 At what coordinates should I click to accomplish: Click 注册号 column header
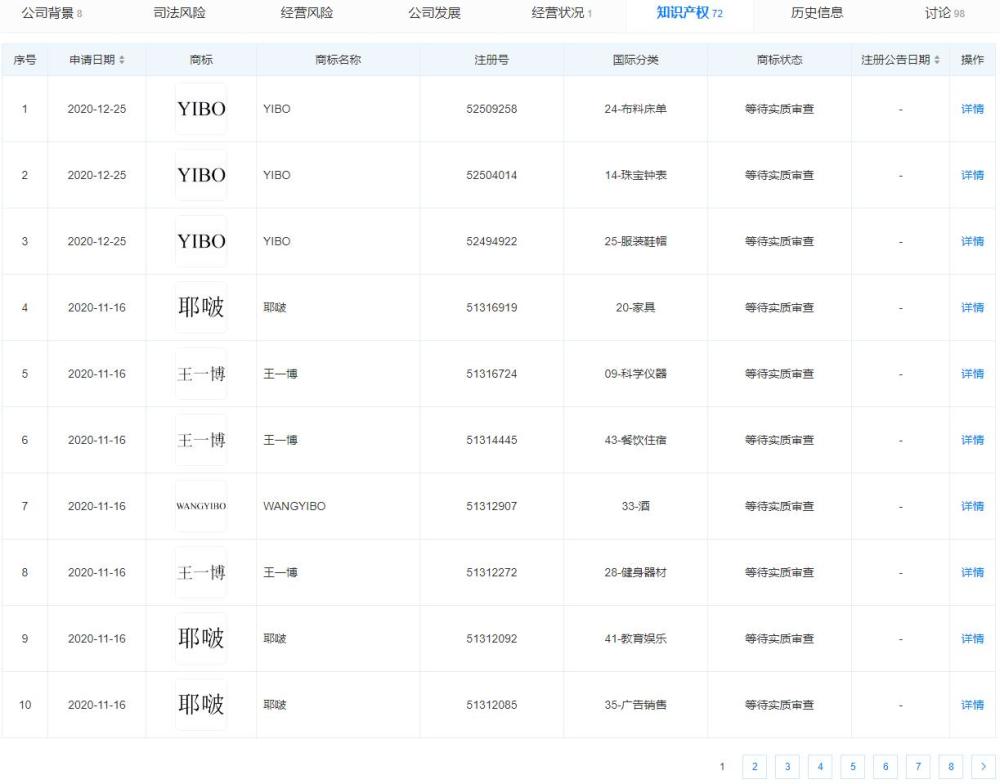click(x=491, y=60)
